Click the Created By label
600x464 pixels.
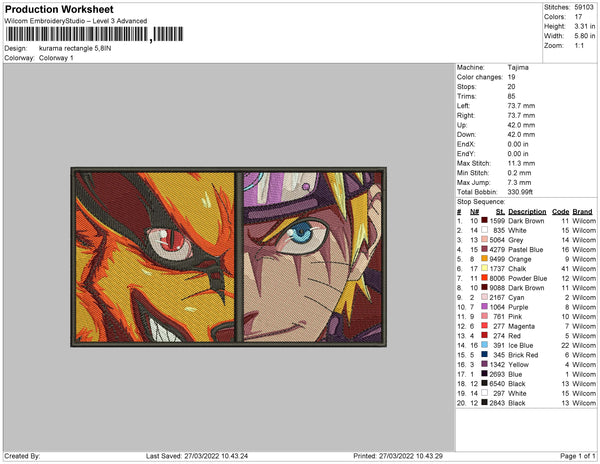coord(22,456)
